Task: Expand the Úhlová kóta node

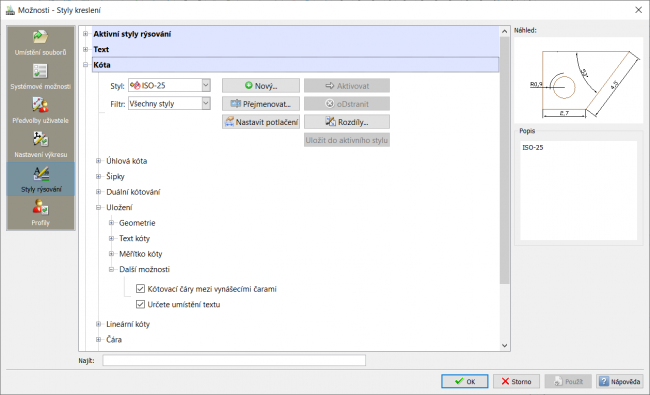Action: [98, 161]
